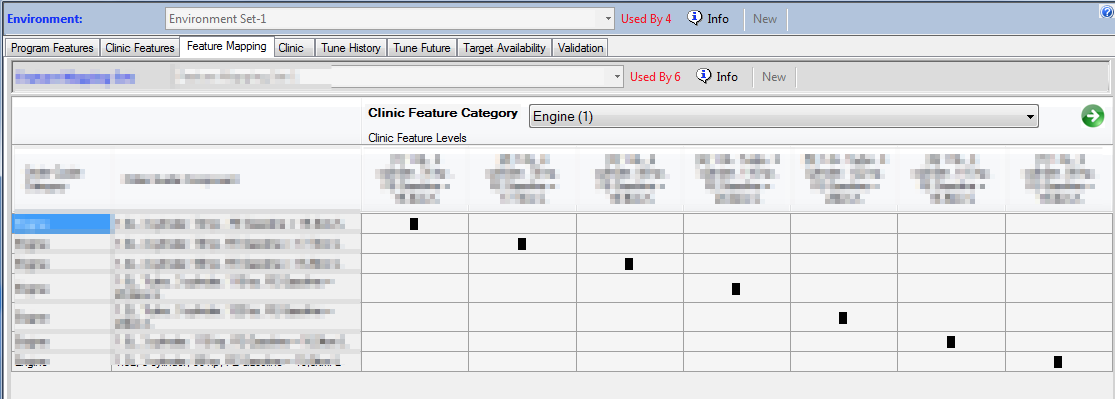Open the Tune History tab
Image resolution: width=1115 pixels, height=399 pixels.
point(351,48)
